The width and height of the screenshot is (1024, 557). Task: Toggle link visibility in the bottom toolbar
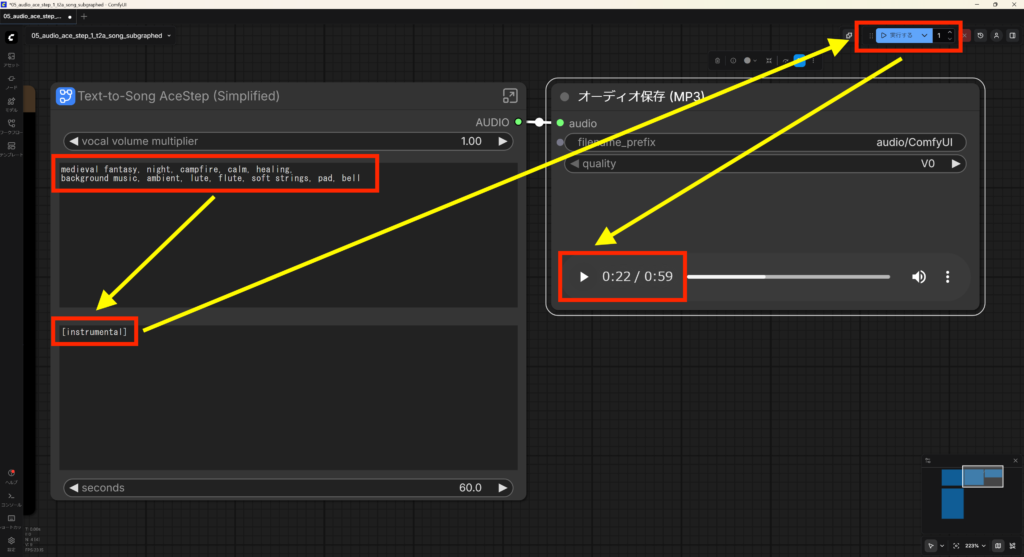click(1012, 546)
